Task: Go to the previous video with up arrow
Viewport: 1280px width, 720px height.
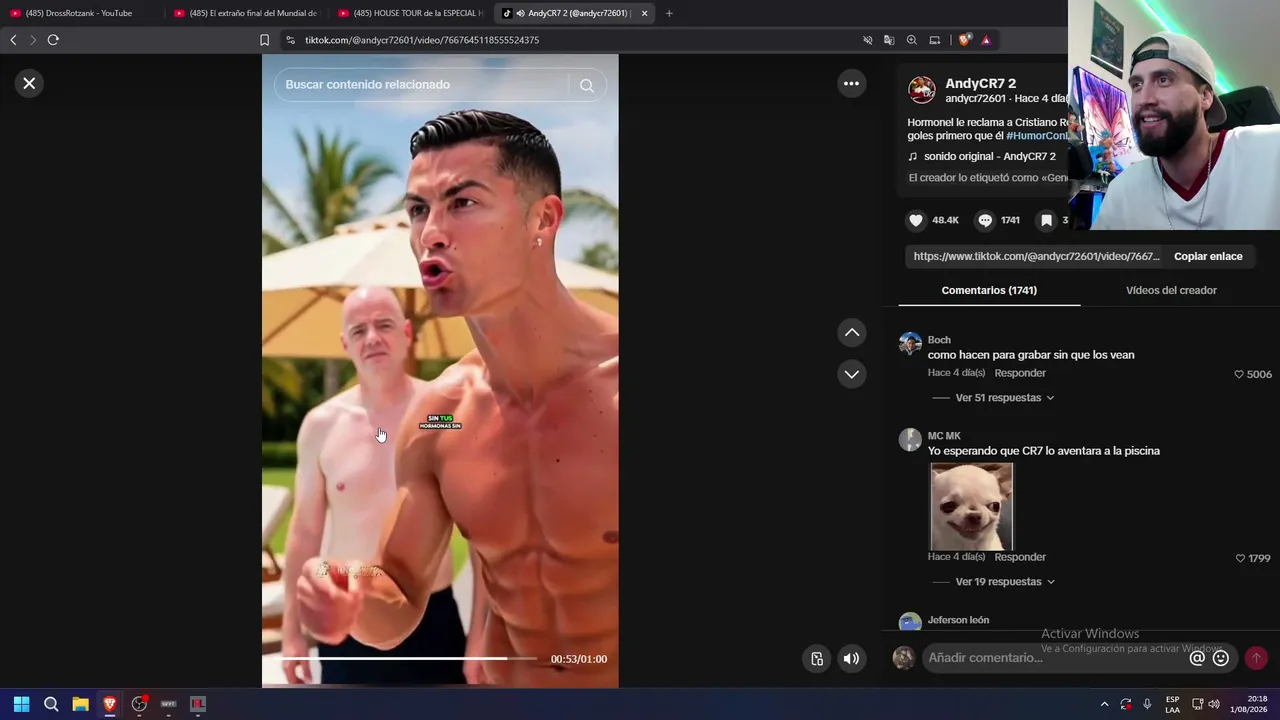Action: [851, 332]
